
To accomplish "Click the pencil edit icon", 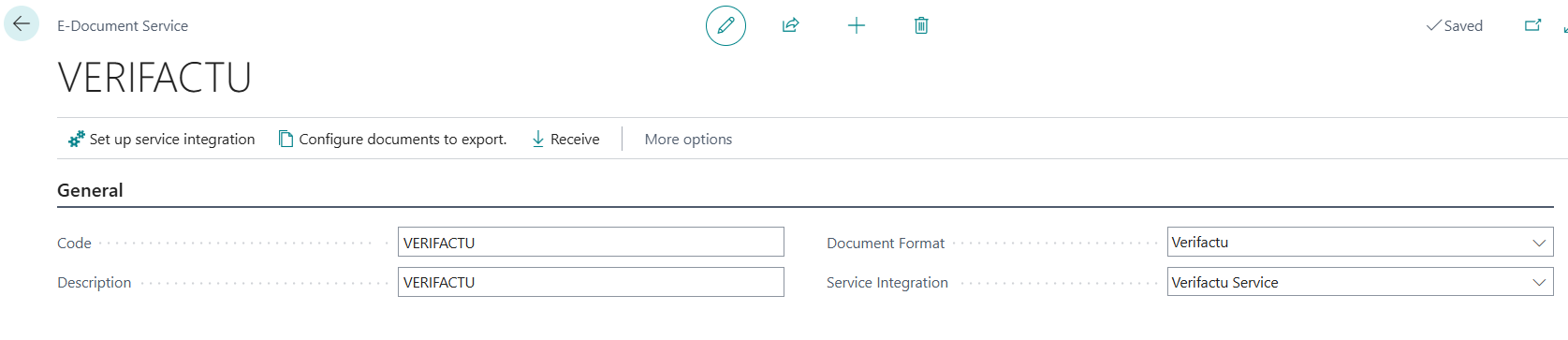I will pyautogui.click(x=725, y=25).
